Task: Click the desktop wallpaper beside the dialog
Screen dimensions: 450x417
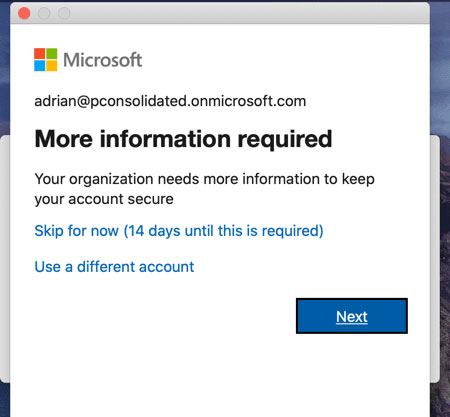Action: [x=440, y=67]
